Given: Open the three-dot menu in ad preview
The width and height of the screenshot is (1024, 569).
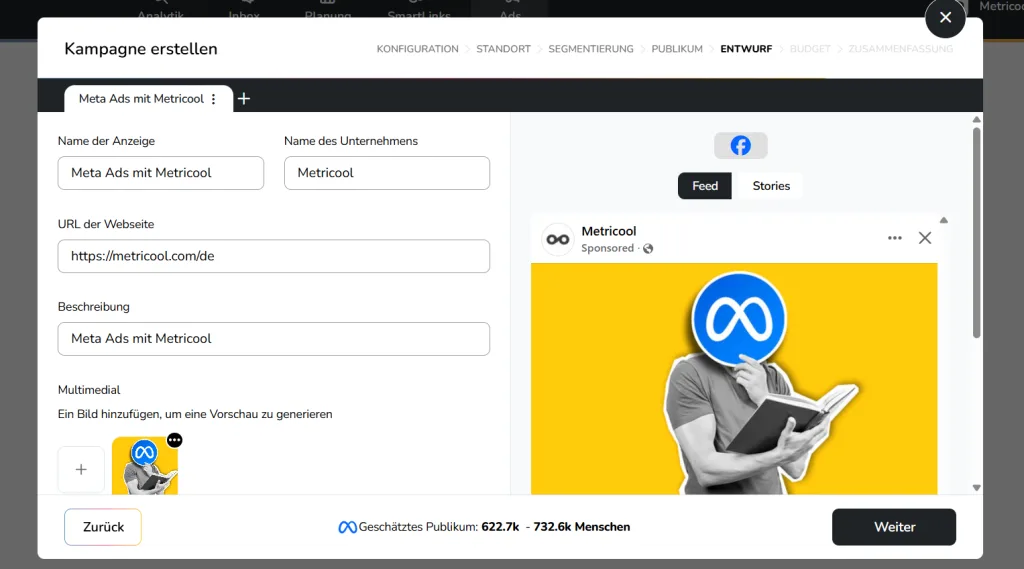Looking at the screenshot, I should 894,238.
